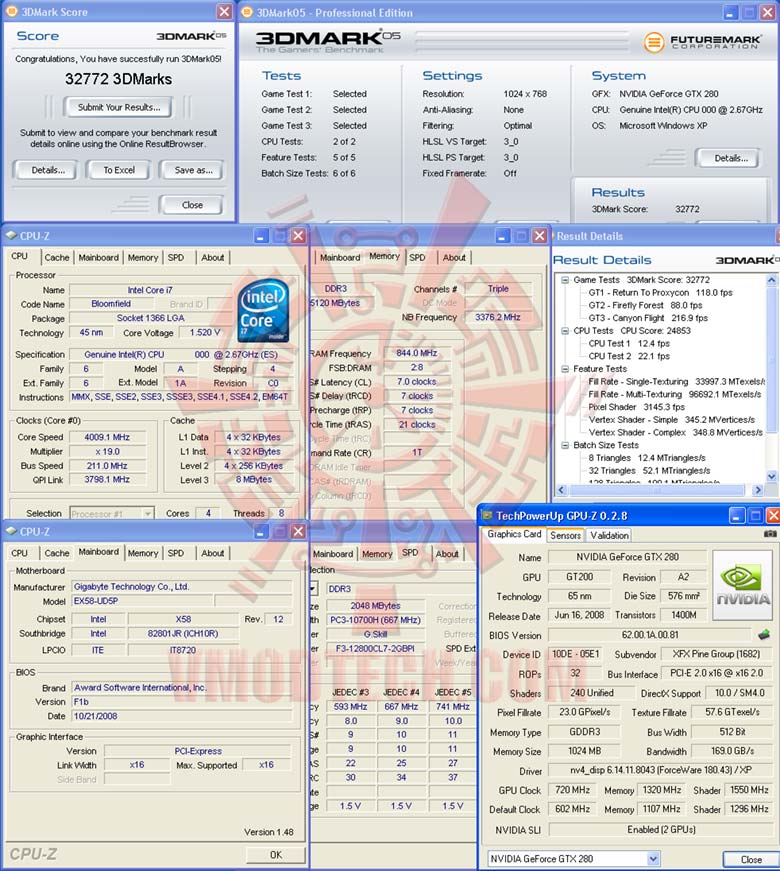Viewport: 780px width, 871px height.
Task: Click To Excel button in Score window
Action: click(x=119, y=170)
